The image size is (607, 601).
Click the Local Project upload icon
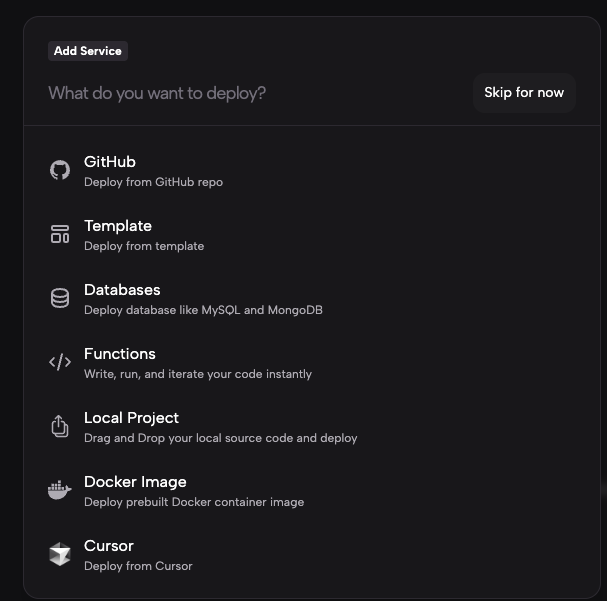coord(60,426)
